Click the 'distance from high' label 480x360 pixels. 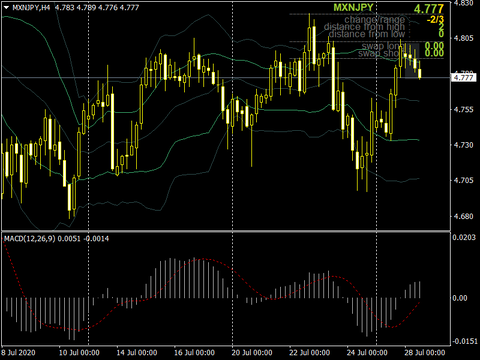click(x=364, y=27)
